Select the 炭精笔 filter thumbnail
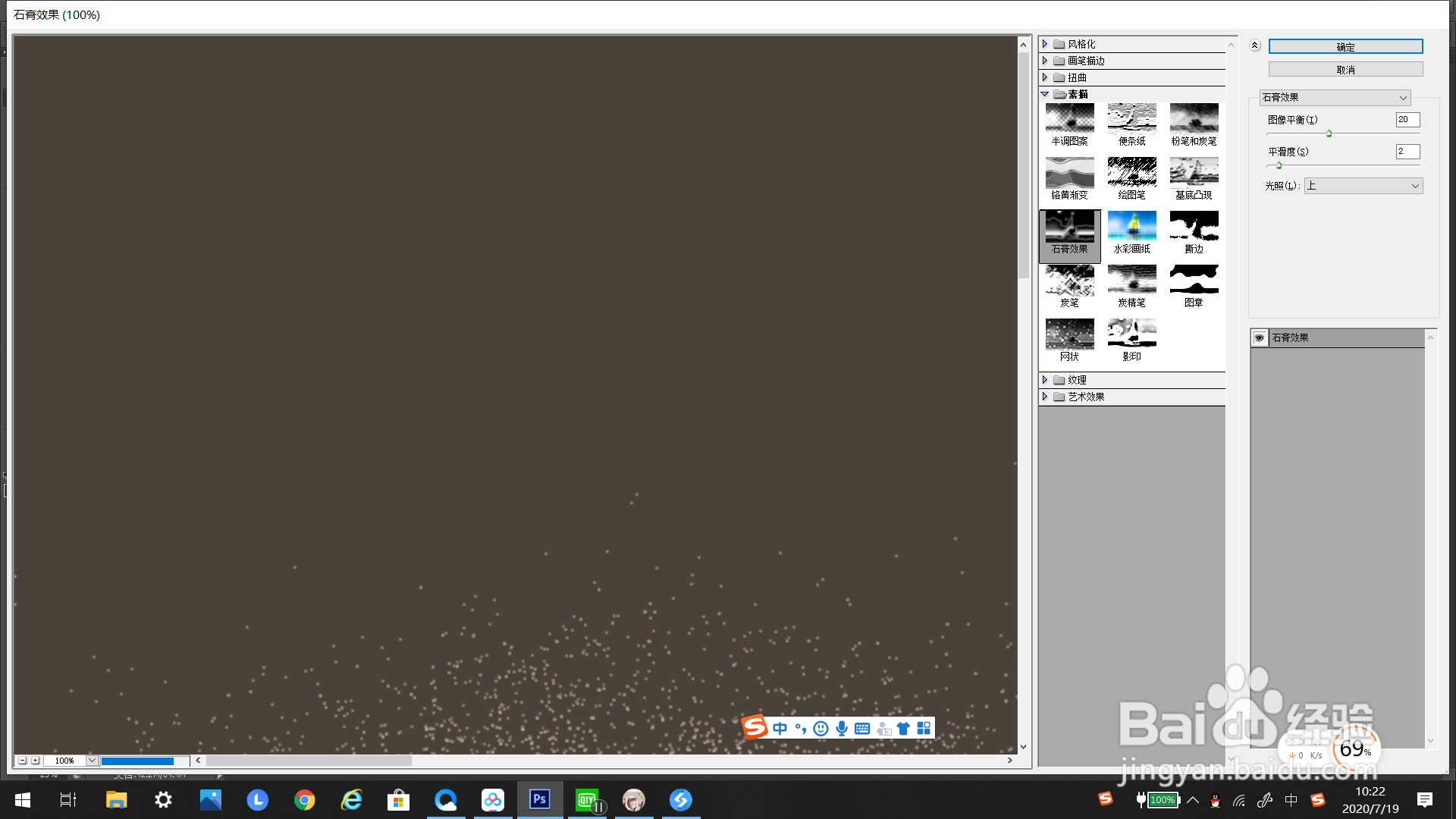The width and height of the screenshot is (1456, 819). tap(1131, 280)
